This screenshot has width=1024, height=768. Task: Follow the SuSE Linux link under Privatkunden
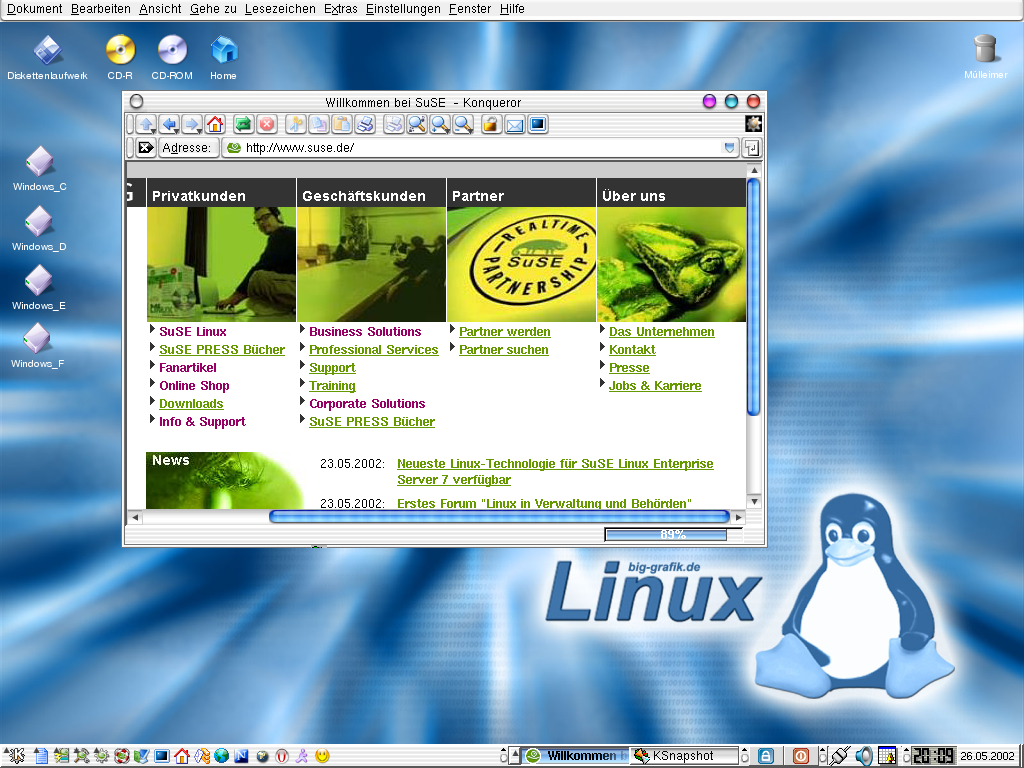click(193, 332)
